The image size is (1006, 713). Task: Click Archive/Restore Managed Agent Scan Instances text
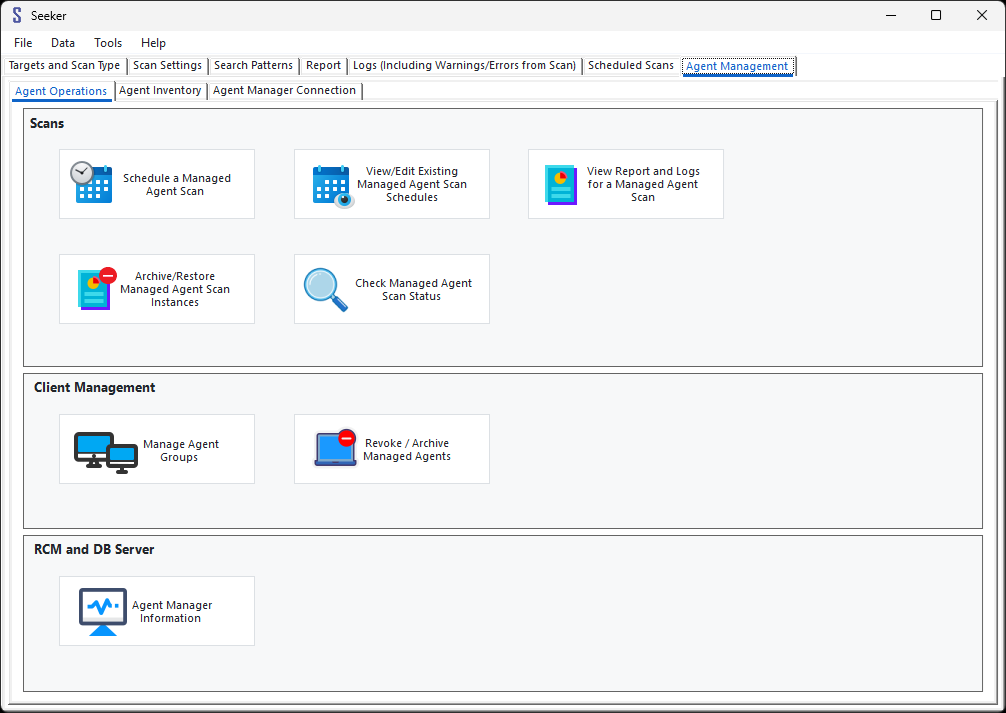[x=175, y=289]
